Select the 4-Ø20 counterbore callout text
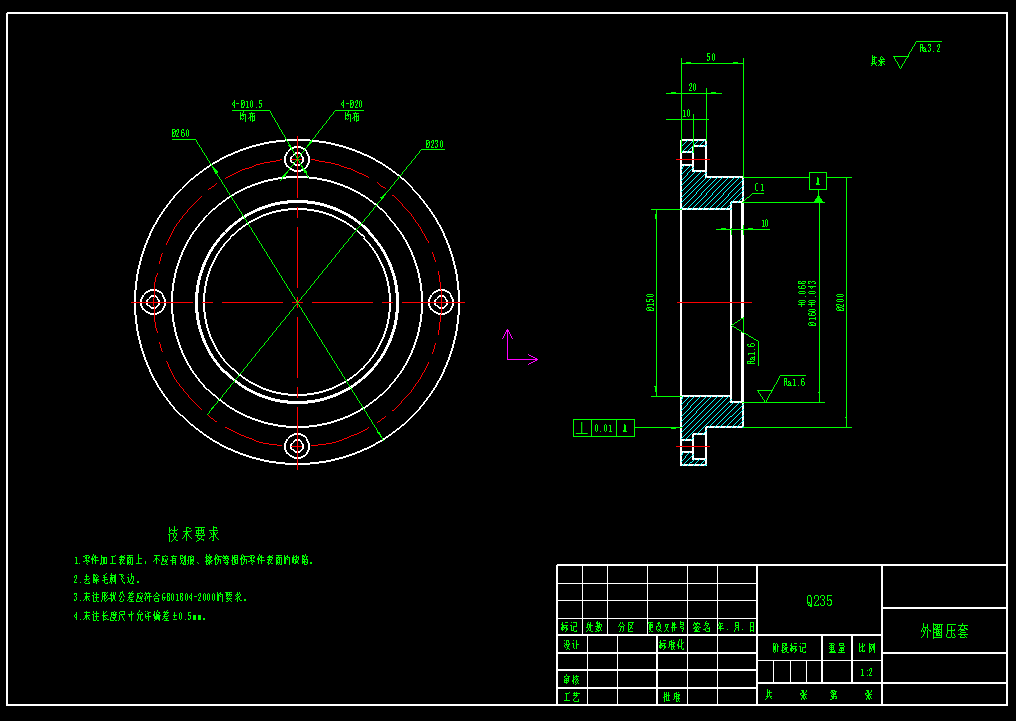1016x721 pixels. [352, 104]
